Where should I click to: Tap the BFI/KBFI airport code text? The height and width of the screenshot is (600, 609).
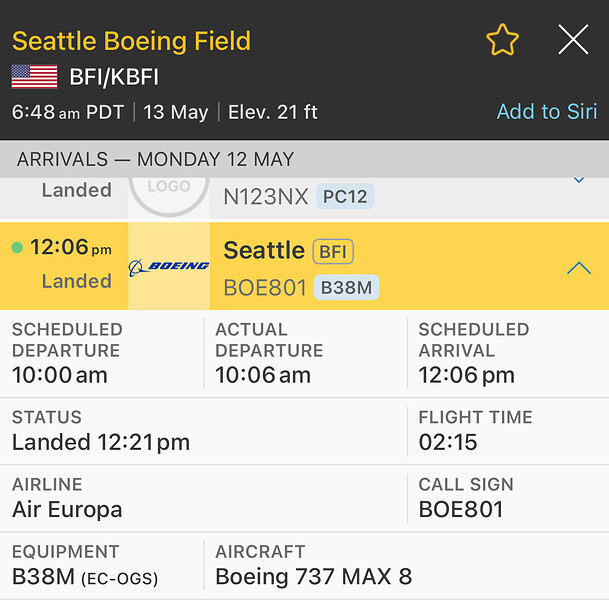[x=114, y=77]
